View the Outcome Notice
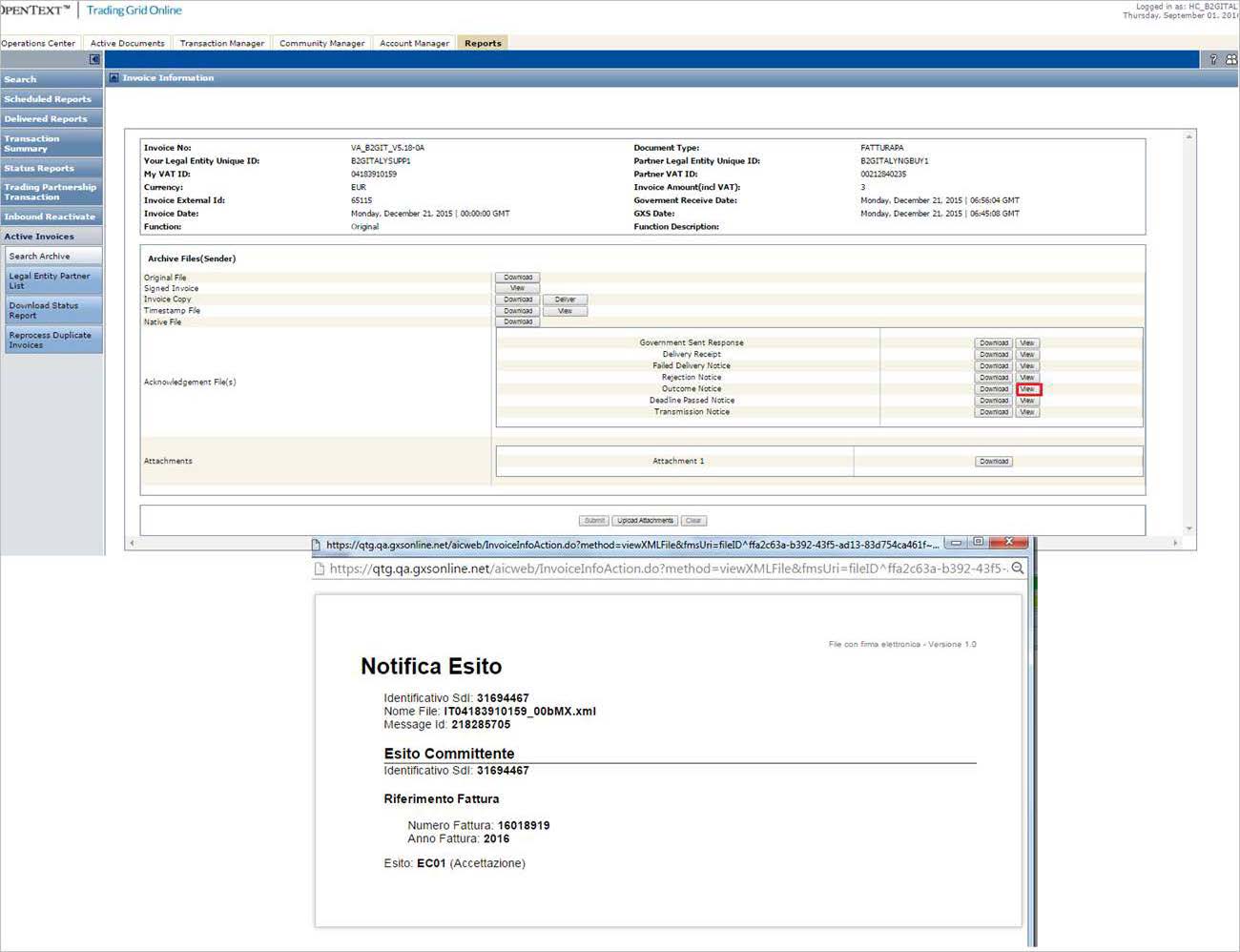This screenshot has height=952, width=1240. pyautogui.click(x=1028, y=389)
